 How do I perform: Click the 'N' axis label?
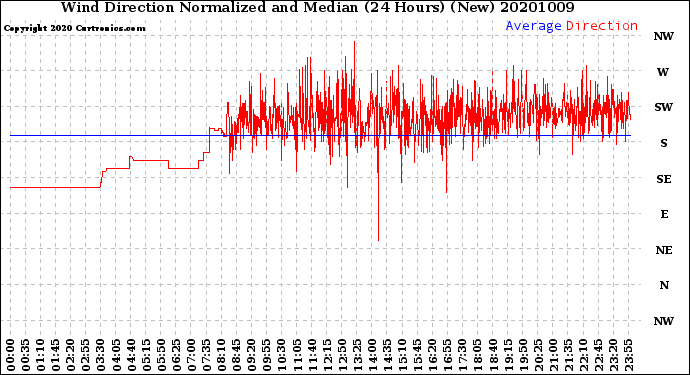point(664,286)
